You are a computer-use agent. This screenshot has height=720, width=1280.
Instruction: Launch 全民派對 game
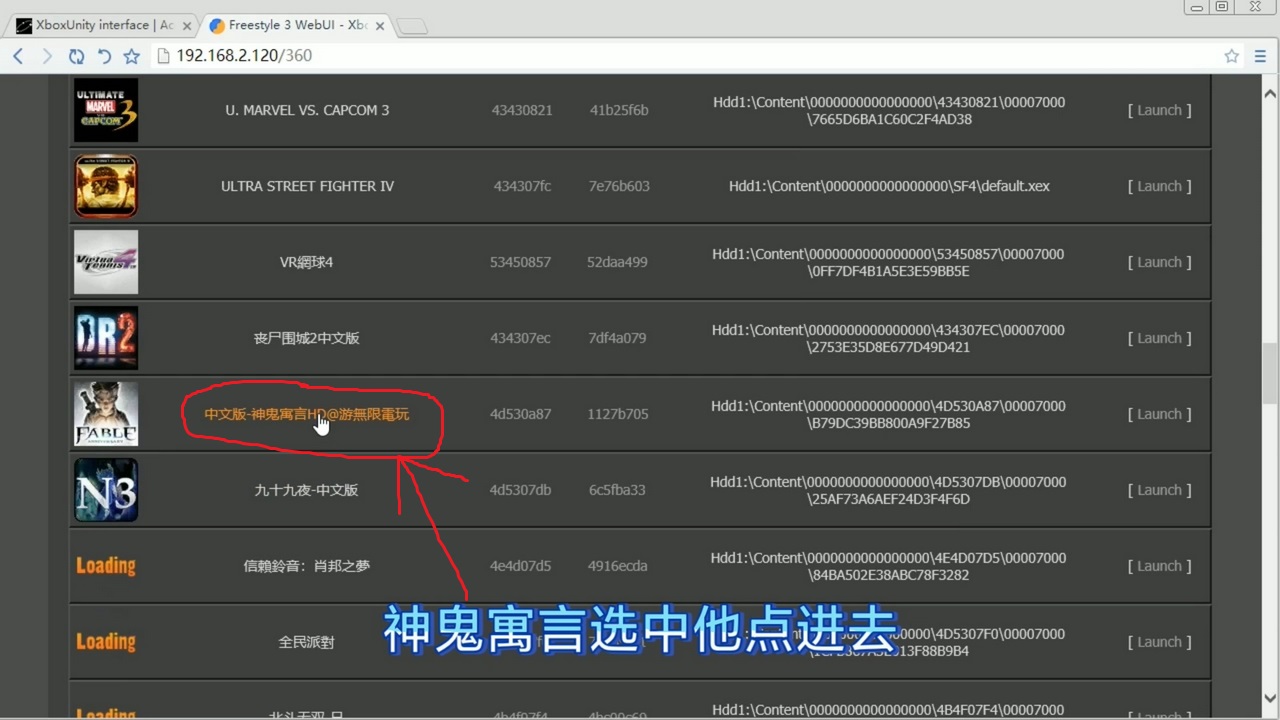(1159, 642)
